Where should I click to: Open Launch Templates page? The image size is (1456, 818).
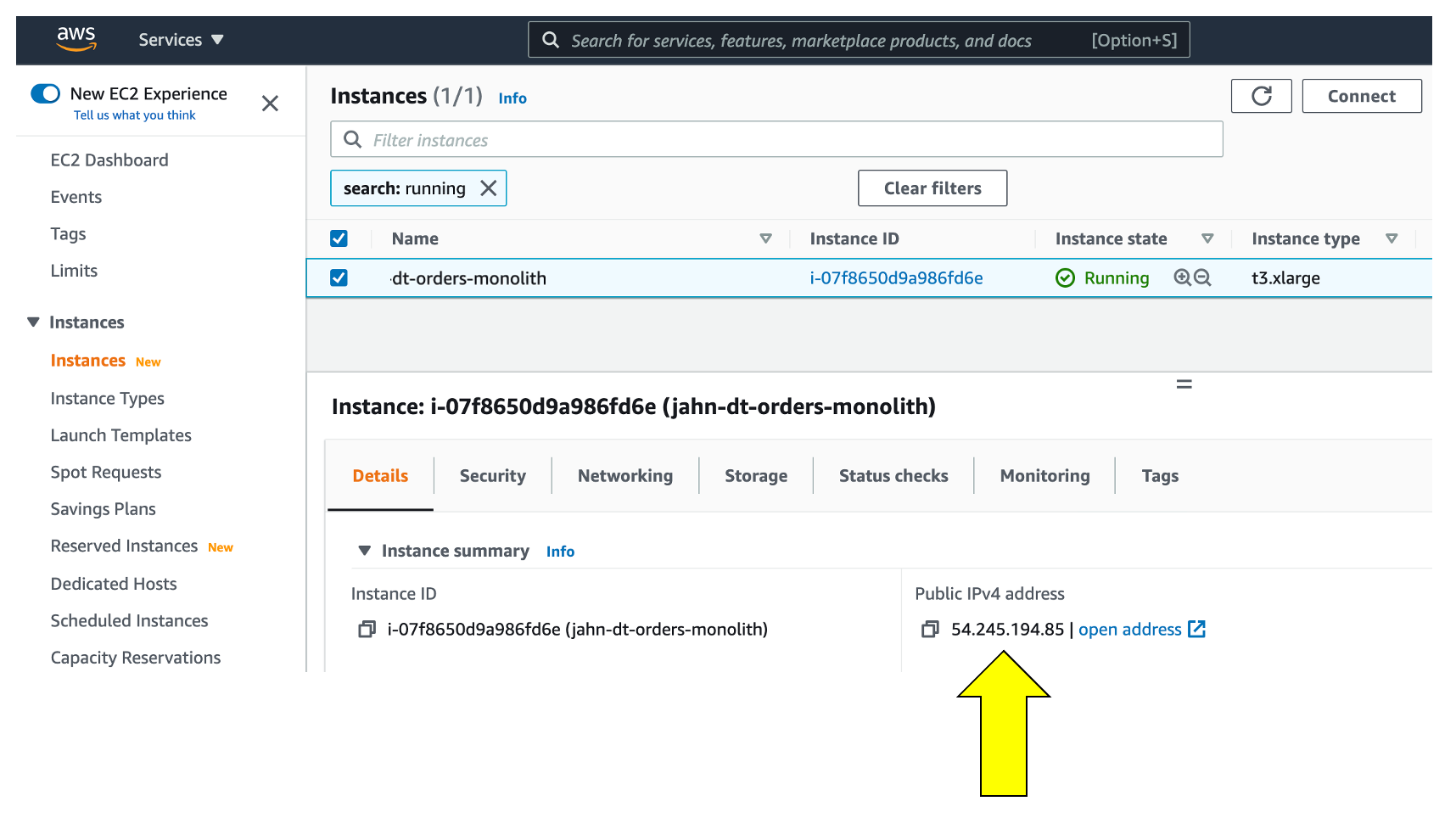(120, 435)
